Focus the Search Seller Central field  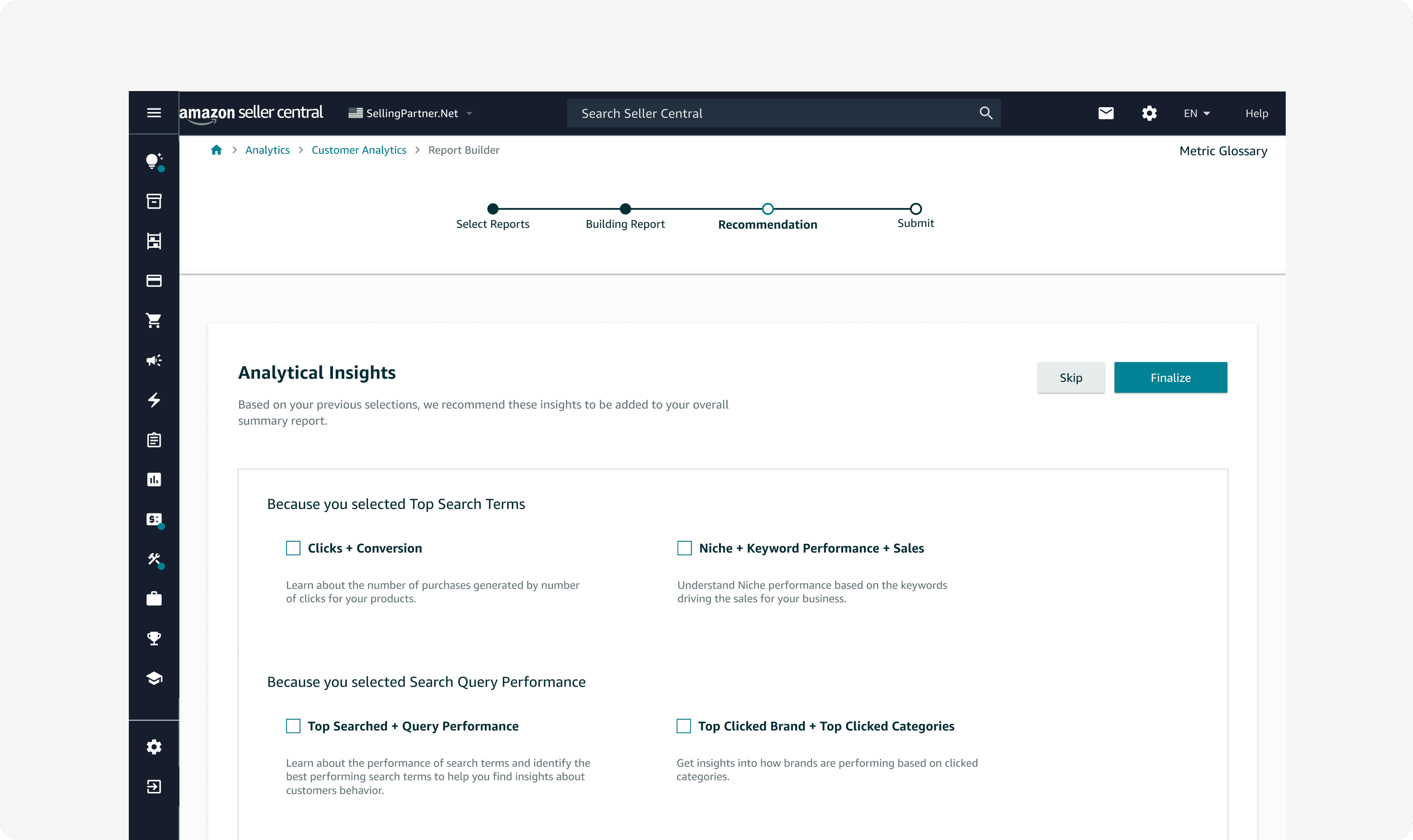click(x=776, y=113)
